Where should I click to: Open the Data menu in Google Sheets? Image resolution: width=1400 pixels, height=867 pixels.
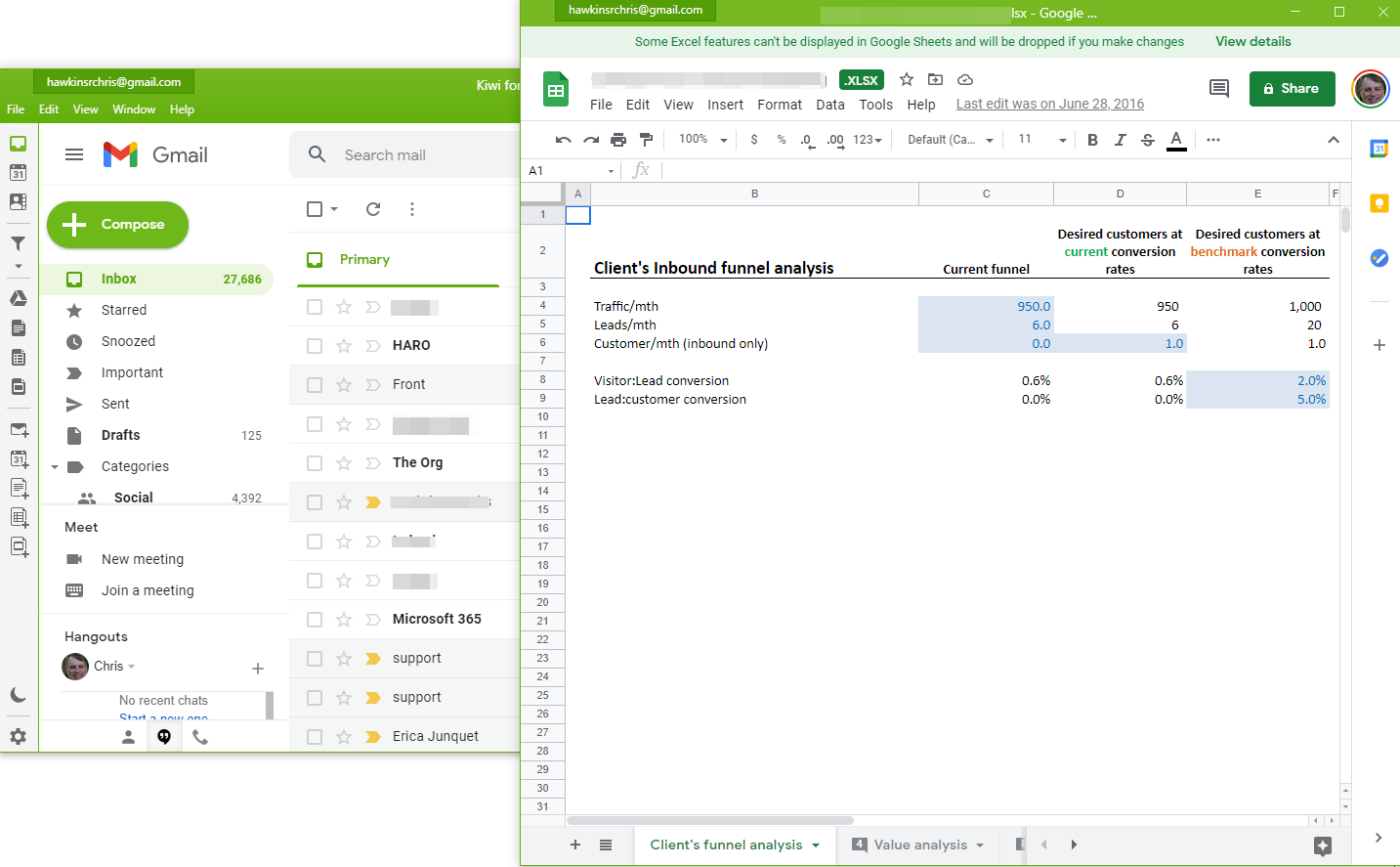point(830,104)
